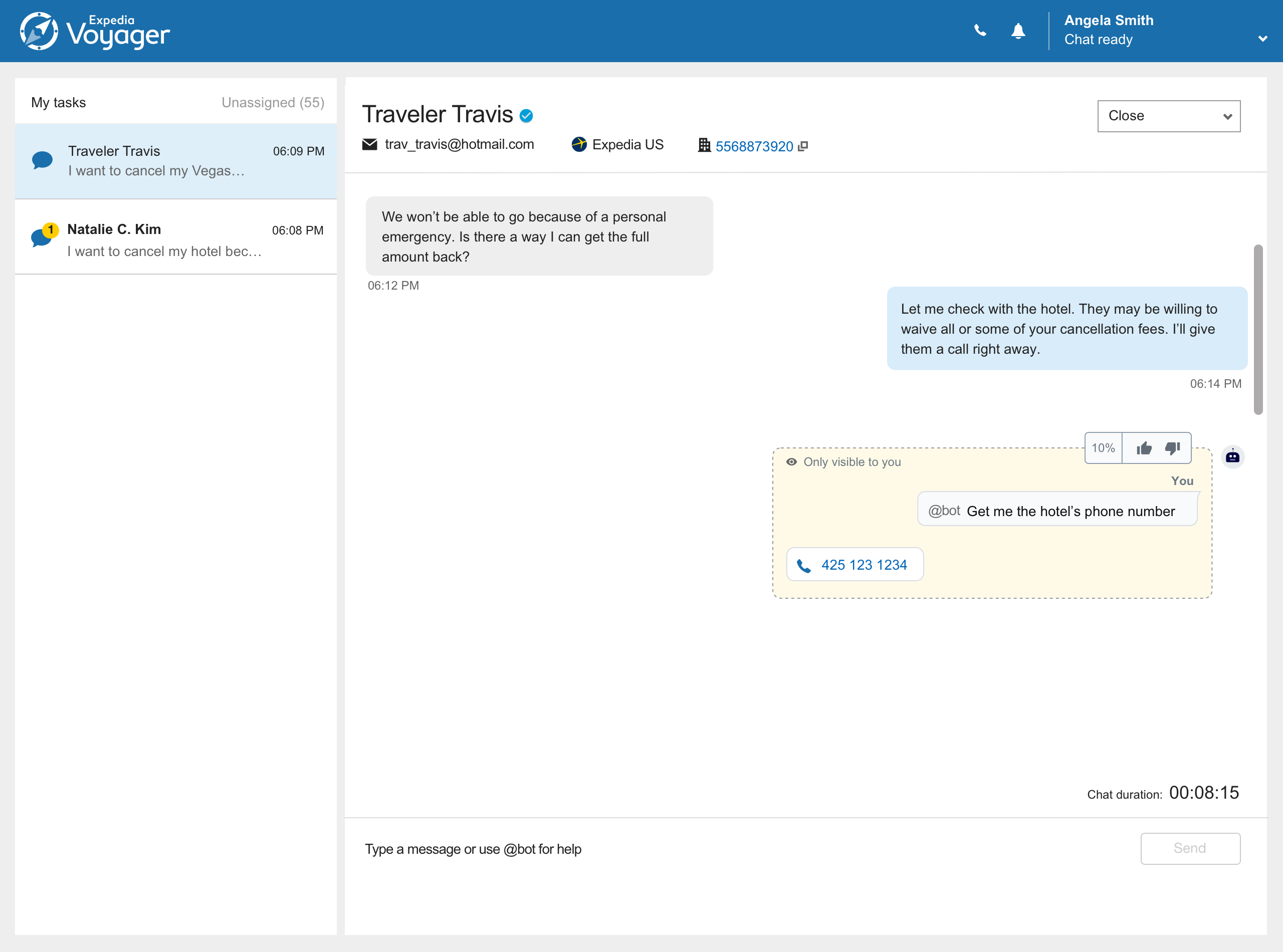Select the My tasks tab
The image size is (1283, 952).
point(58,103)
